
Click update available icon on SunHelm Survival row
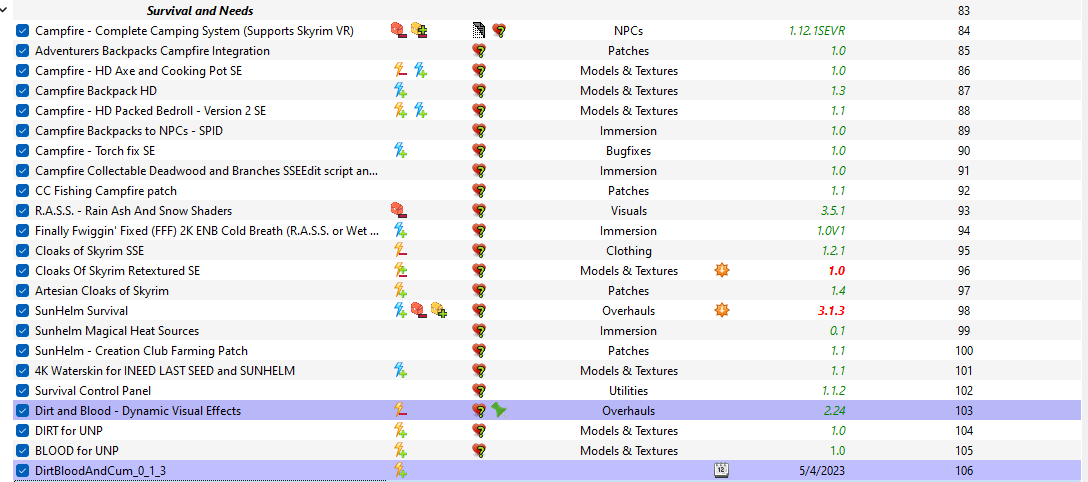click(x=722, y=311)
